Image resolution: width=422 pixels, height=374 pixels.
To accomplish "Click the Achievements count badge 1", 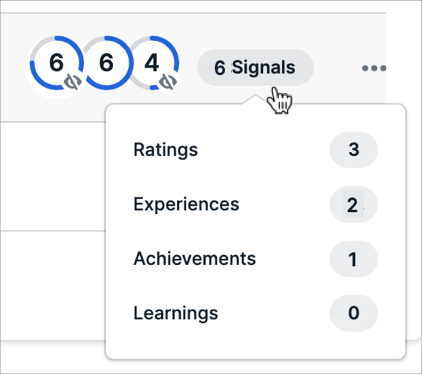I will coord(354,259).
